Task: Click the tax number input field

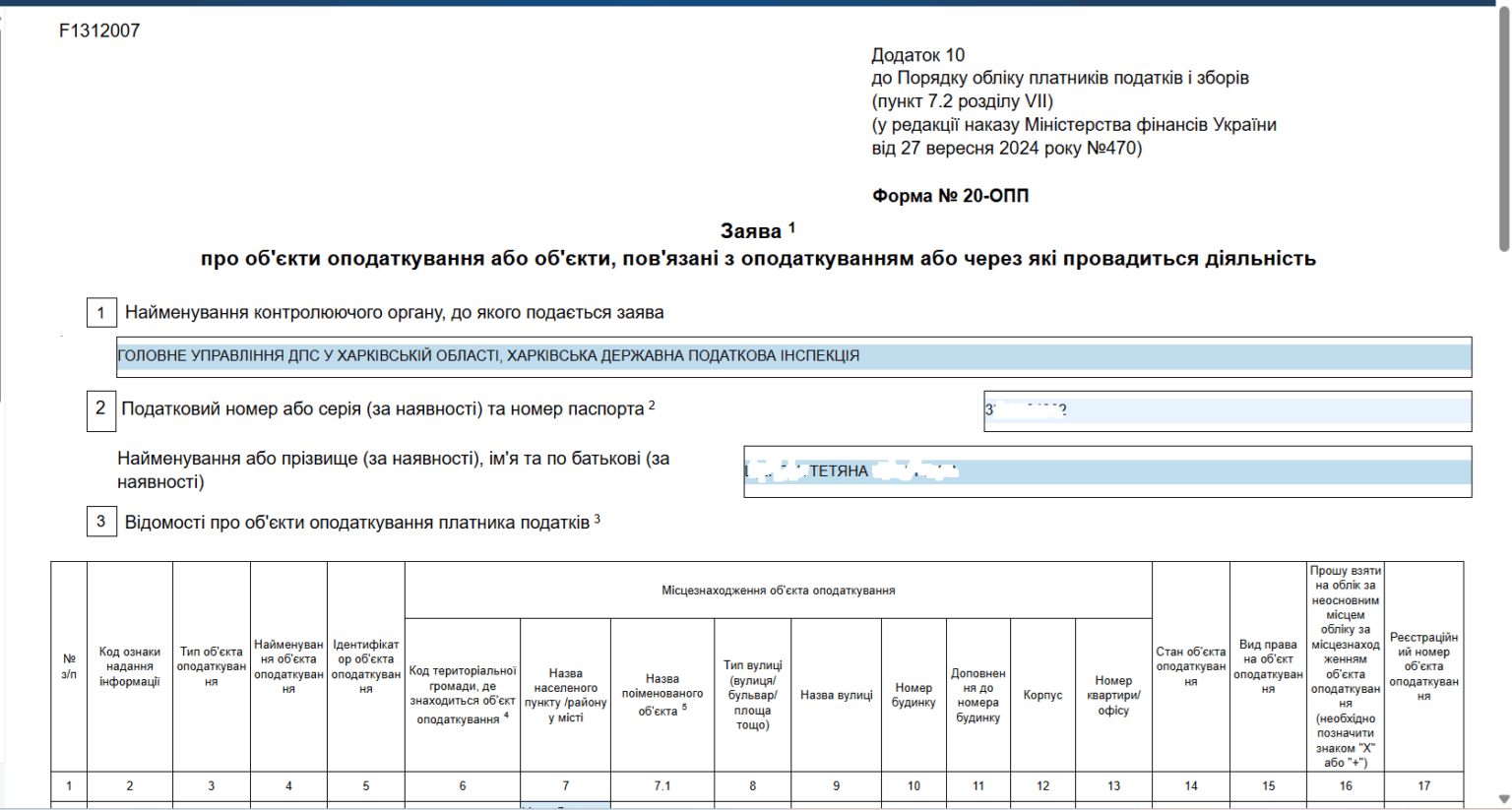Action: [1227, 410]
